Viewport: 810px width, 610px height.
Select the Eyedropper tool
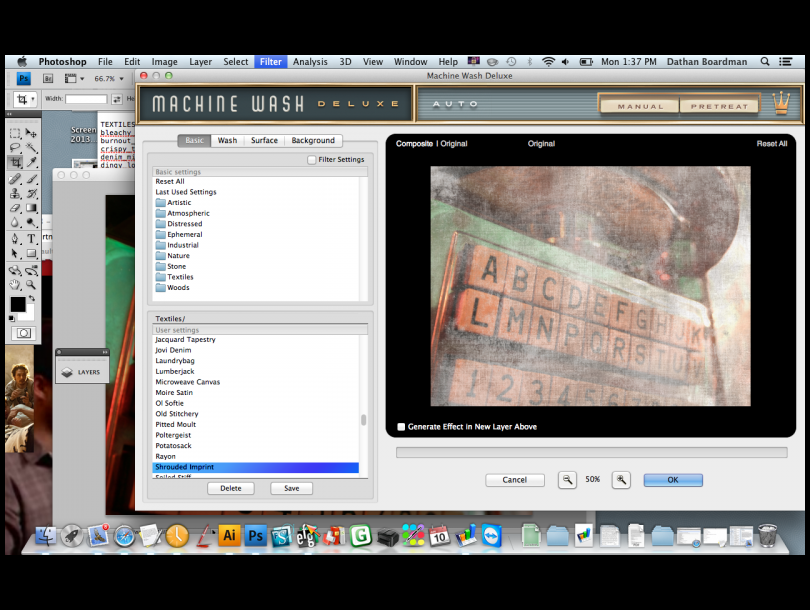point(31,163)
